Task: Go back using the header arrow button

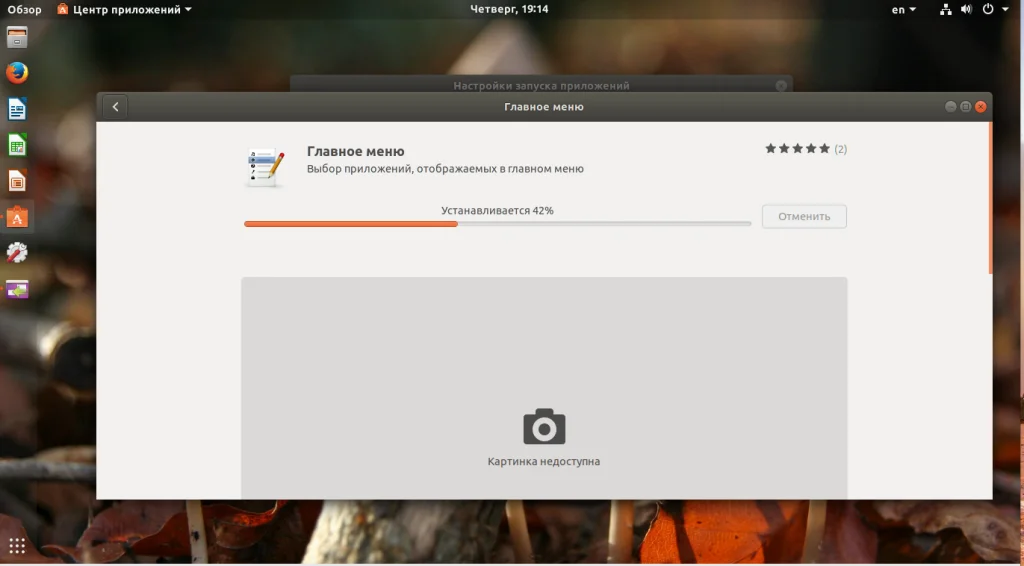Action: pos(116,107)
